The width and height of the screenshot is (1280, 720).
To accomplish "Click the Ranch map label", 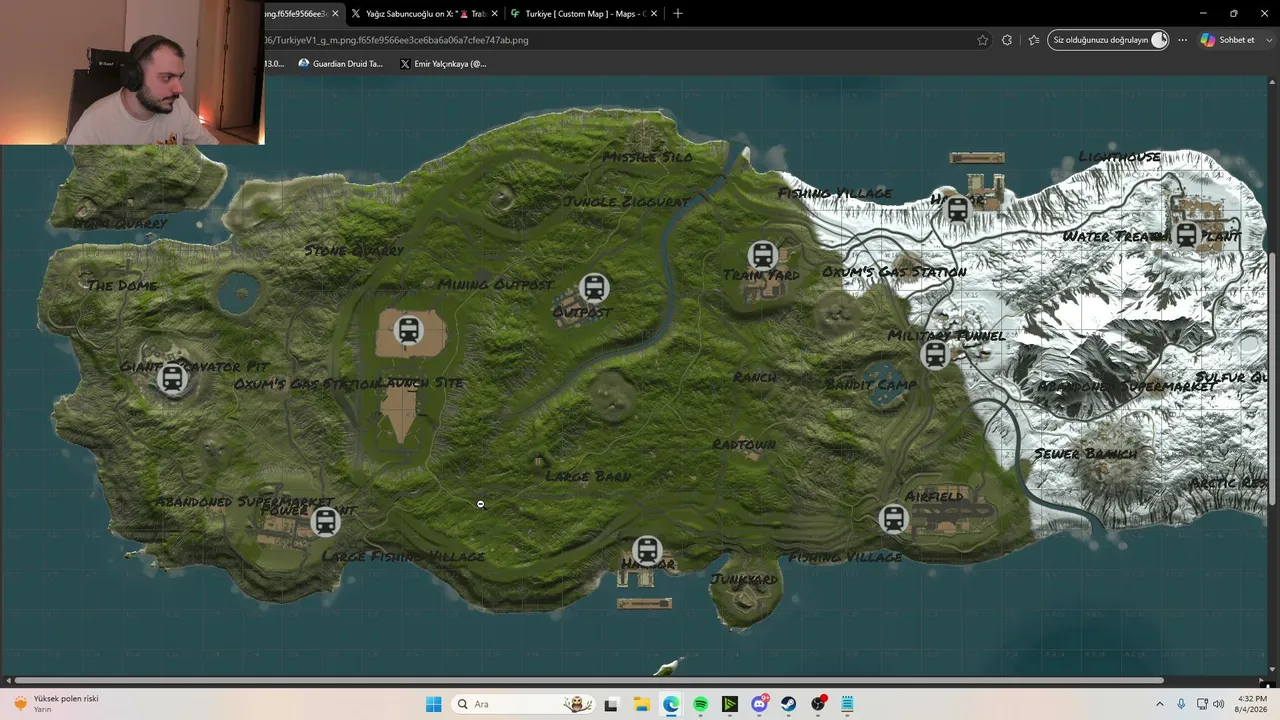I will 754,377.
